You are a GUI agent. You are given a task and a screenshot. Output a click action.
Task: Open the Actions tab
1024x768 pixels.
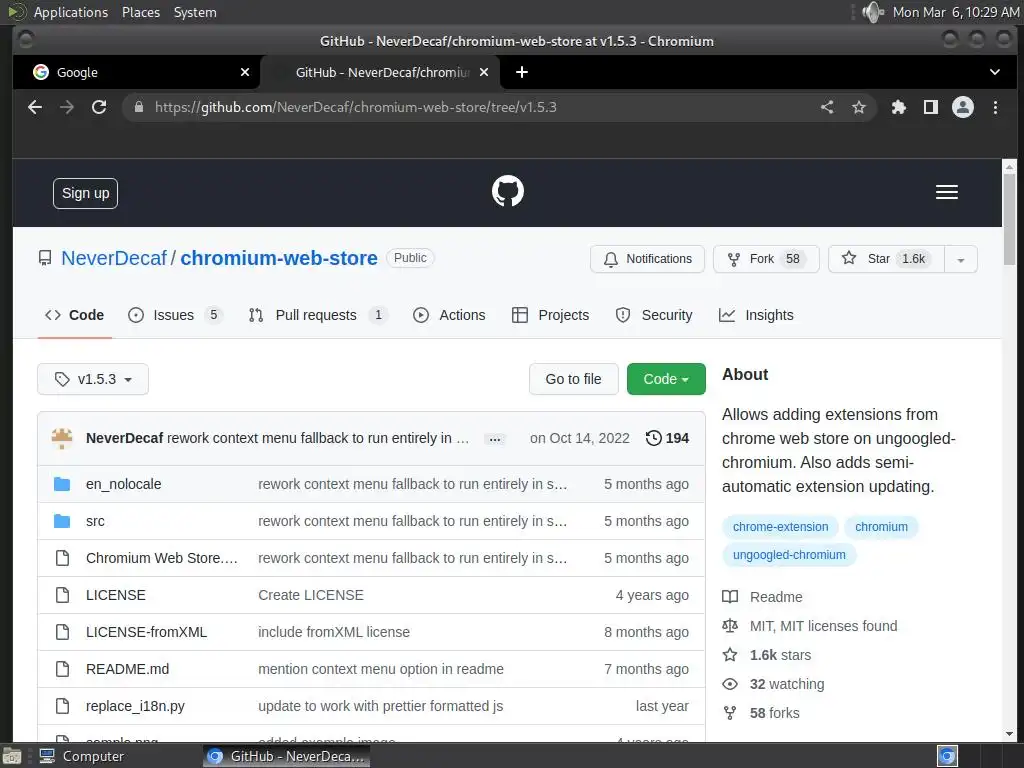[449, 315]
